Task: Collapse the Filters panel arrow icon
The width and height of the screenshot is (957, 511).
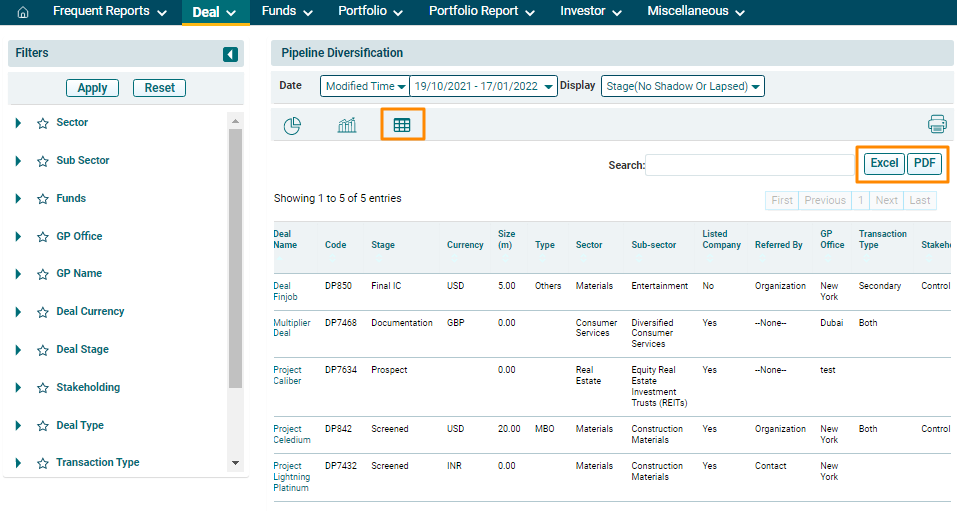Action: coord(230,54)
